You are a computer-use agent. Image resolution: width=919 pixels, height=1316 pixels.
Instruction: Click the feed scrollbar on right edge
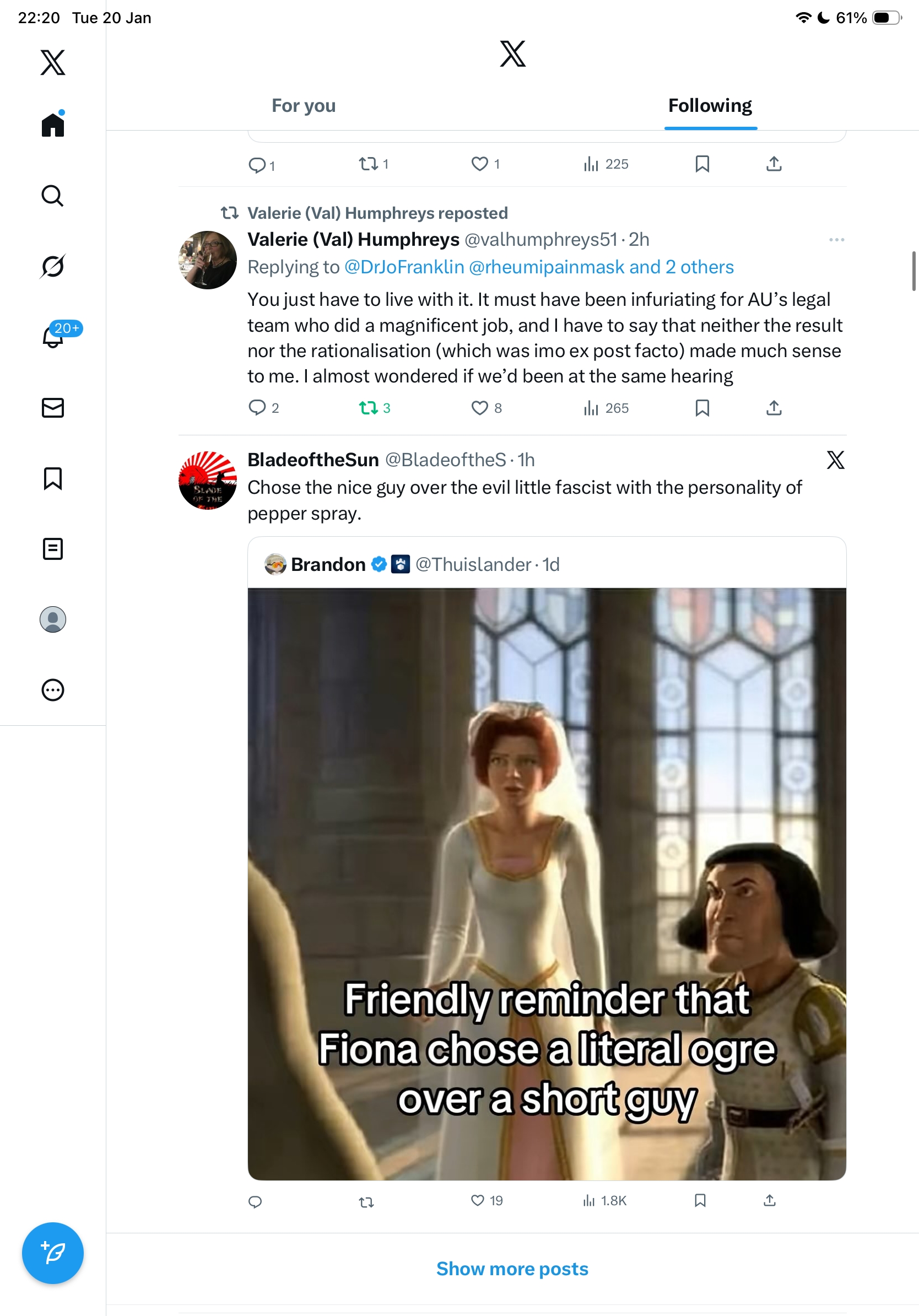tap(913, 271)
